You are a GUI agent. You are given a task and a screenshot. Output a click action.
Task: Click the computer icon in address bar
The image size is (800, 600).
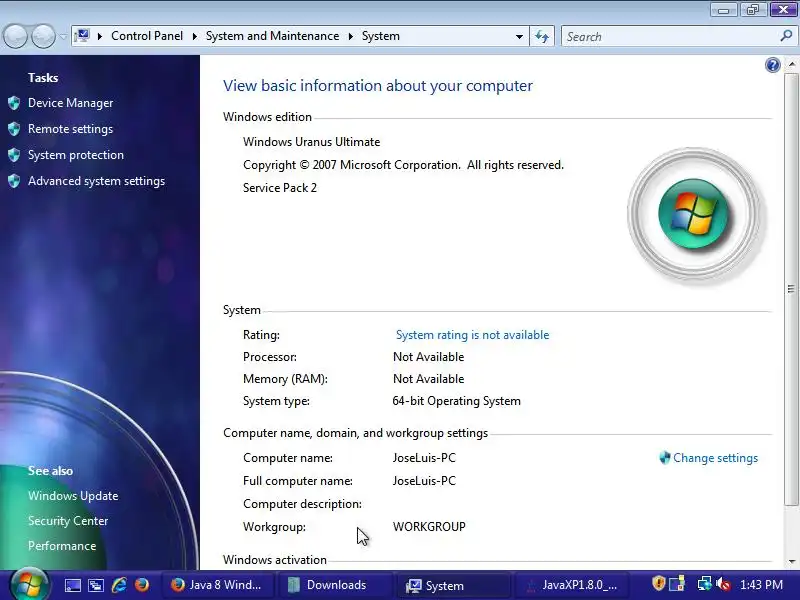pyautogui.click(x=82, y=36)
